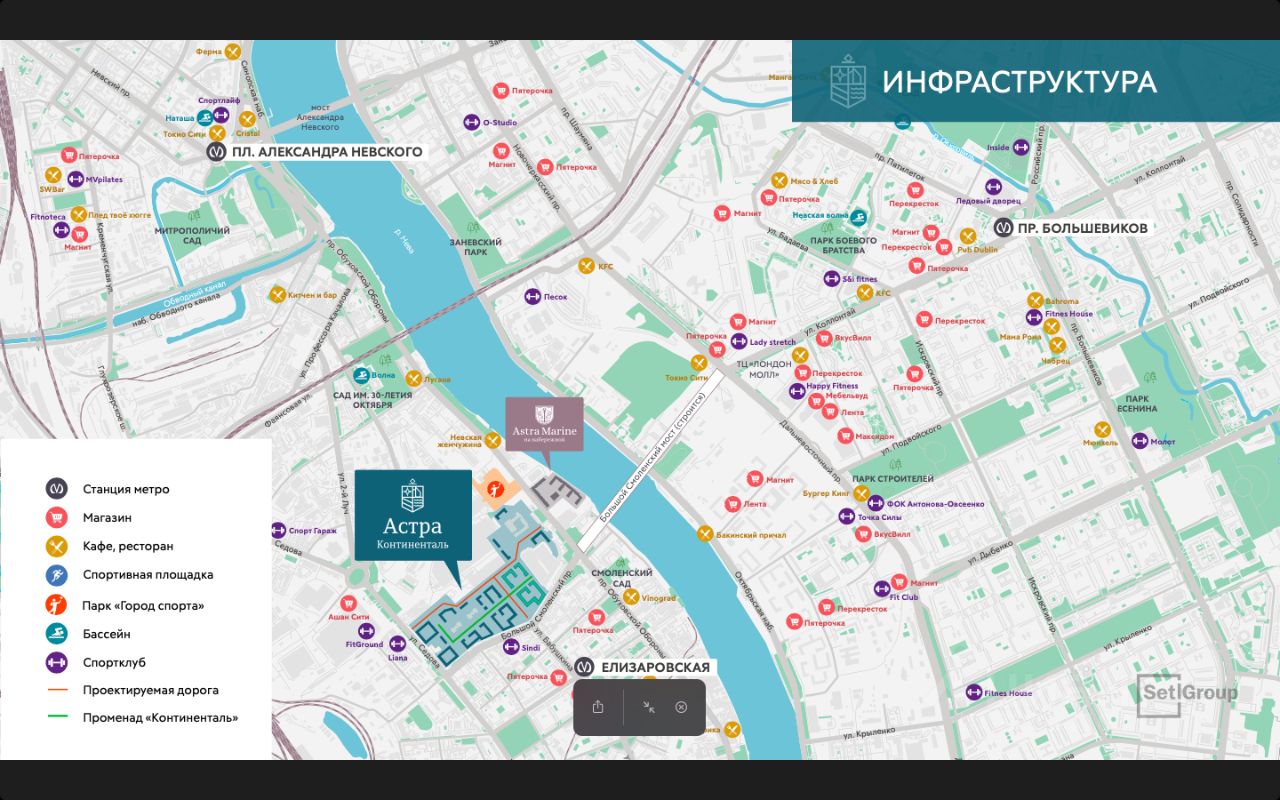Click the share icon in bottom toolbar
This screenshot has height=800, width=1280.
click(x=598, y=707)
